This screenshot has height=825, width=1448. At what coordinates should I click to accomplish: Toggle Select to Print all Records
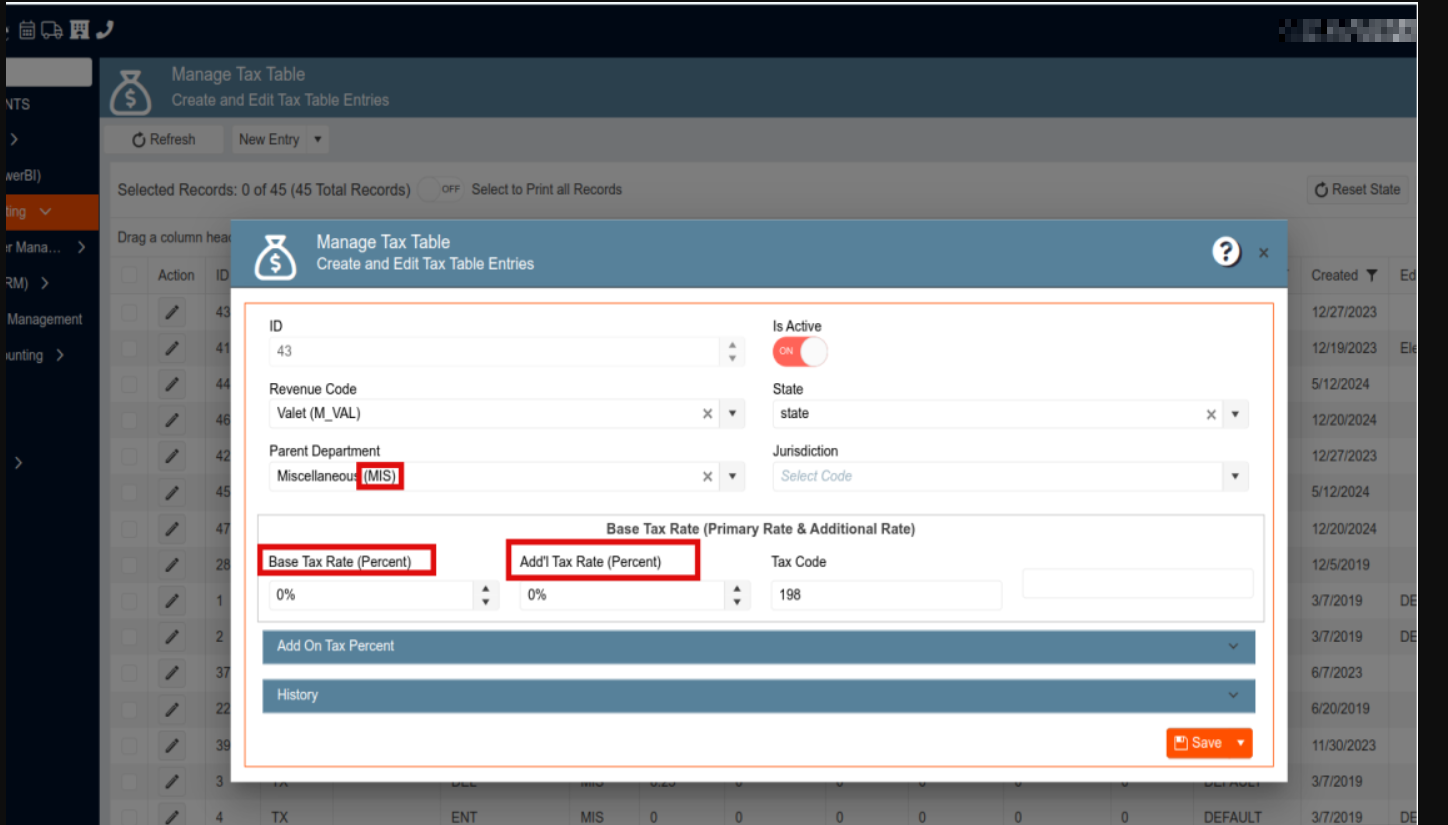(441, 189)
